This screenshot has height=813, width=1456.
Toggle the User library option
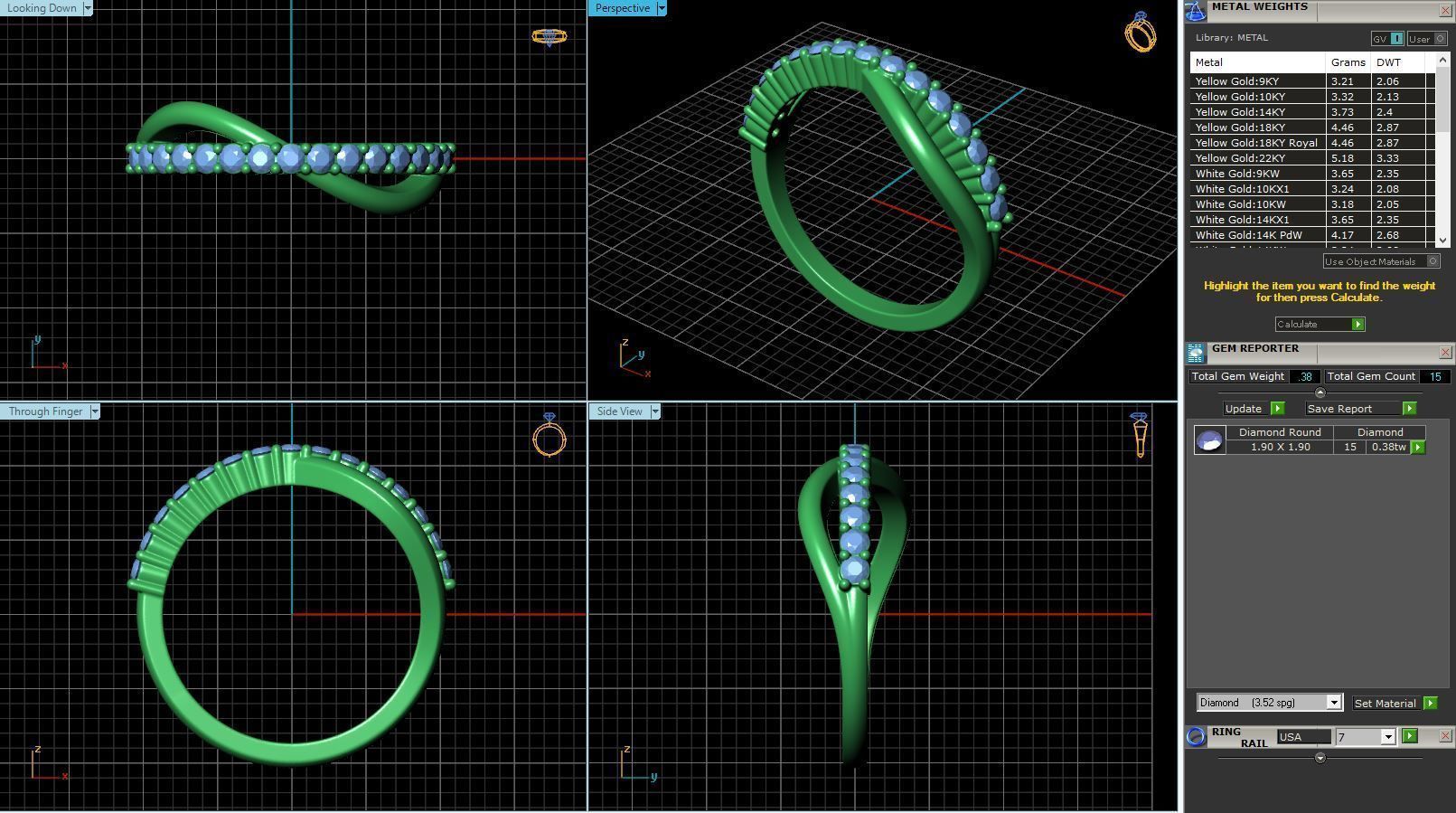(1427, 39)
